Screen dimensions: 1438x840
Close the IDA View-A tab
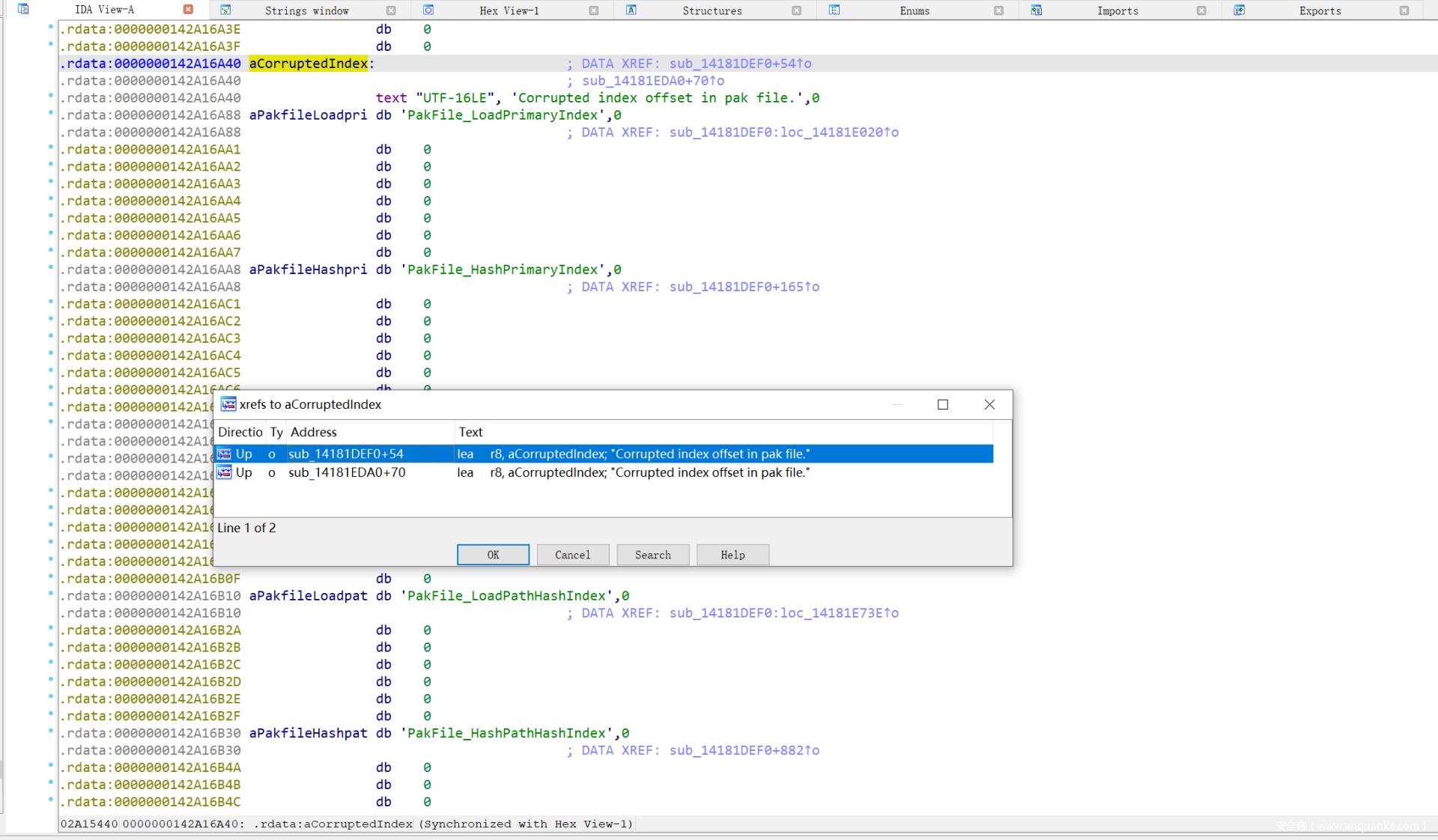(x=188, y=10)
